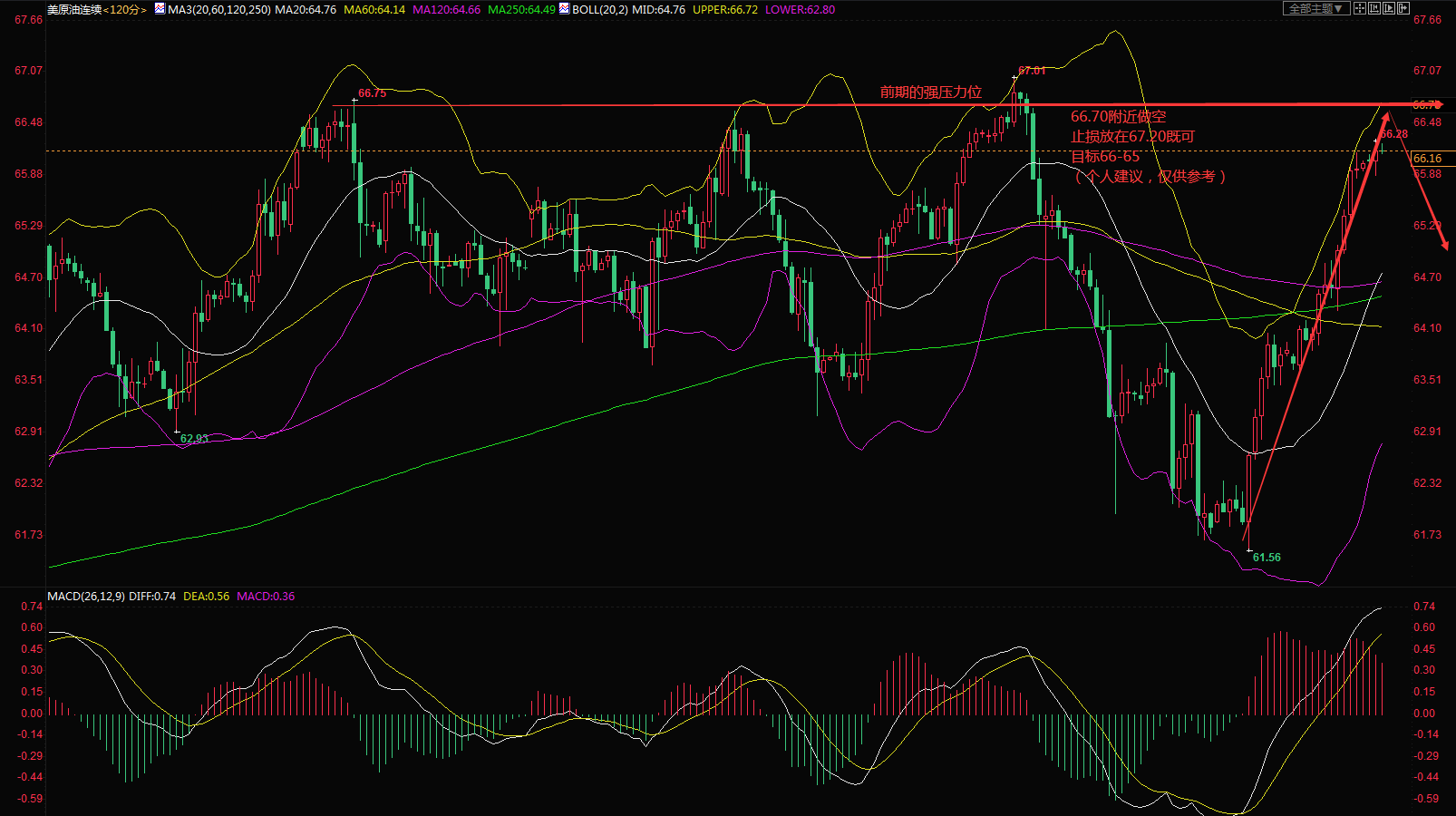Click the 62.93 low price label
The image size is (1456, 816).
click(x=194, y=438)
